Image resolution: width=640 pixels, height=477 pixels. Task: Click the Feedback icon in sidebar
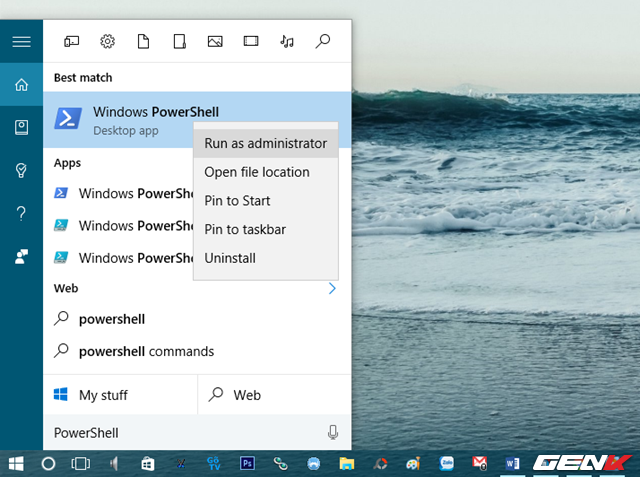tap(21, 256)
